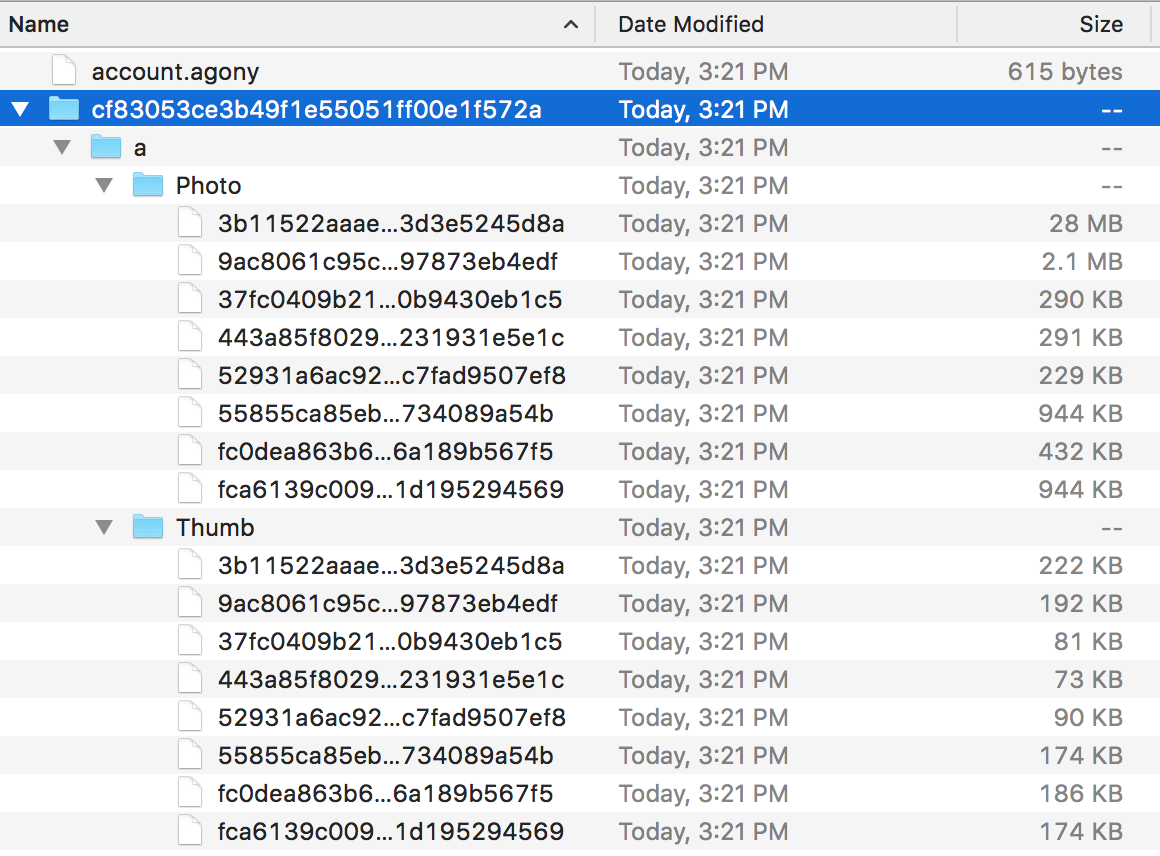
Task: Click the Thumb folder icon
Action: (148, 527)
